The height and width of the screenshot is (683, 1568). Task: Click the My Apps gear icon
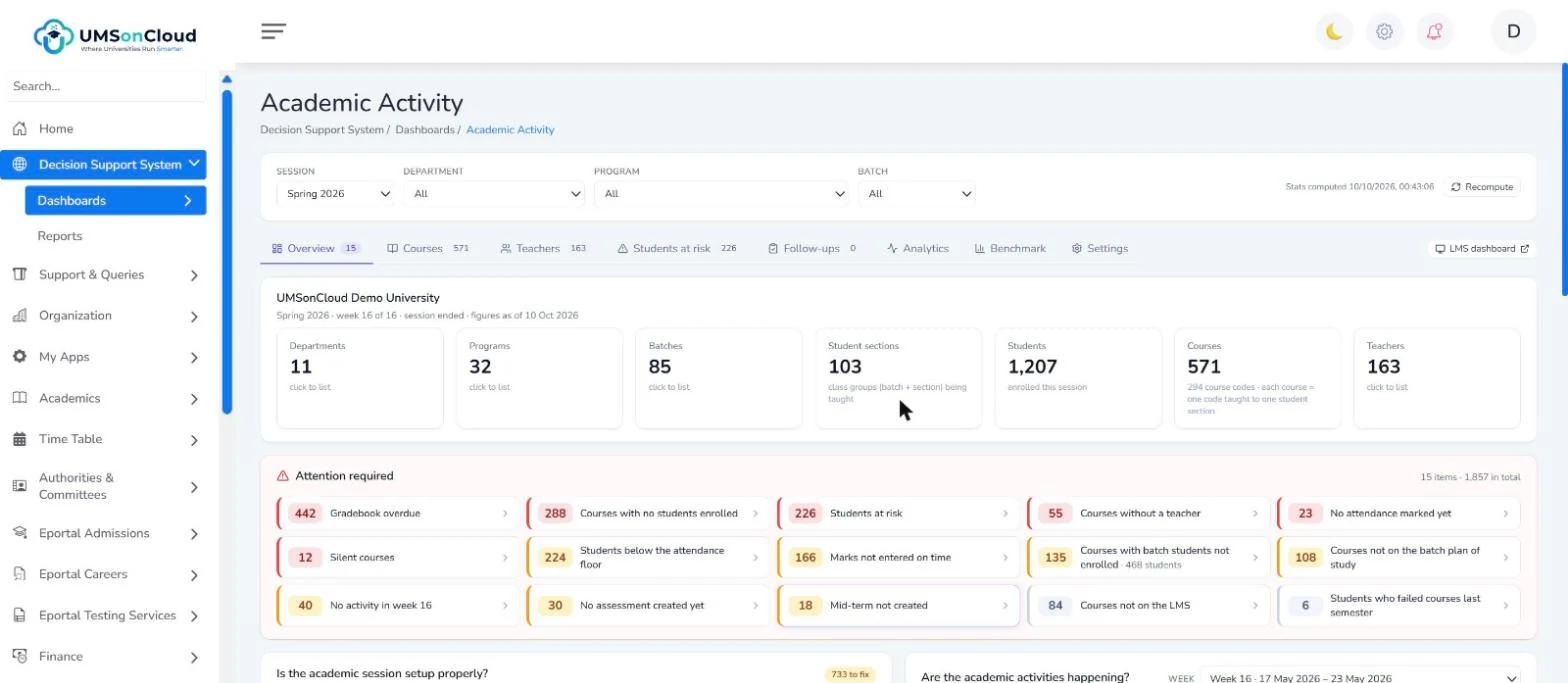tap(19, 357)
